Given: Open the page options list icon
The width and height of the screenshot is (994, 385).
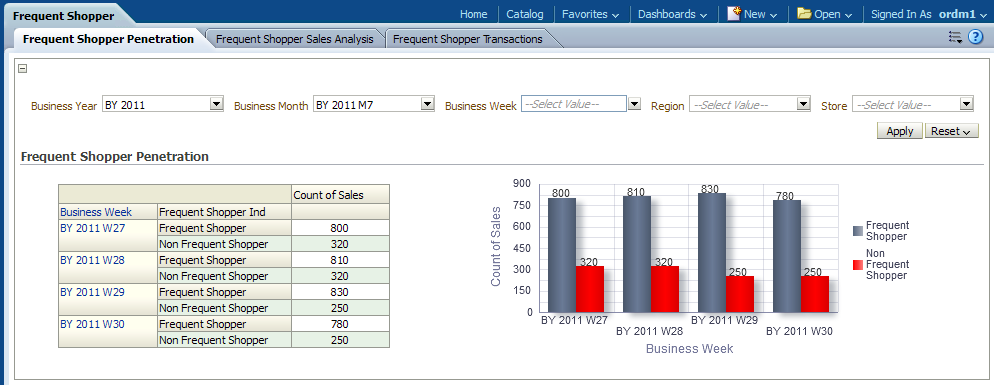Looking at the screenshot, I should (955, 37).
